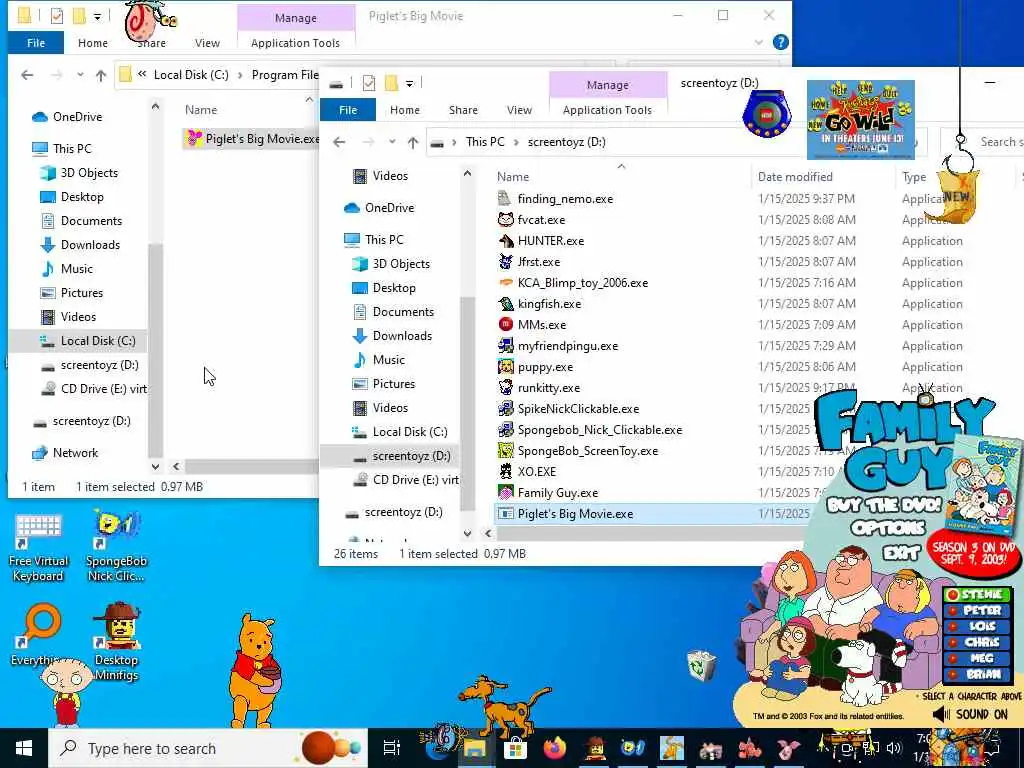Click Buy The DVD! link
This screenshot has height=768, width=1024.
pyautogui.click(x=883, y=504)
